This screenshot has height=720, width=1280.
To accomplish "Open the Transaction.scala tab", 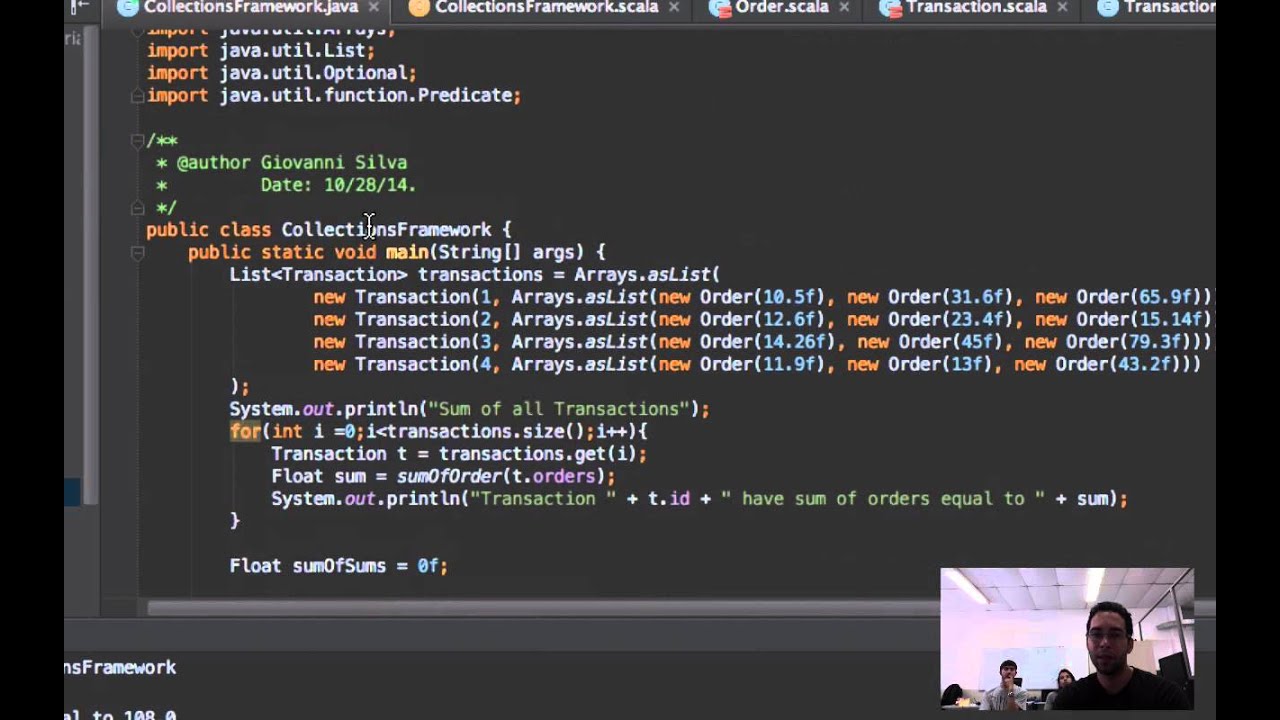I will (x=976, y=7).
